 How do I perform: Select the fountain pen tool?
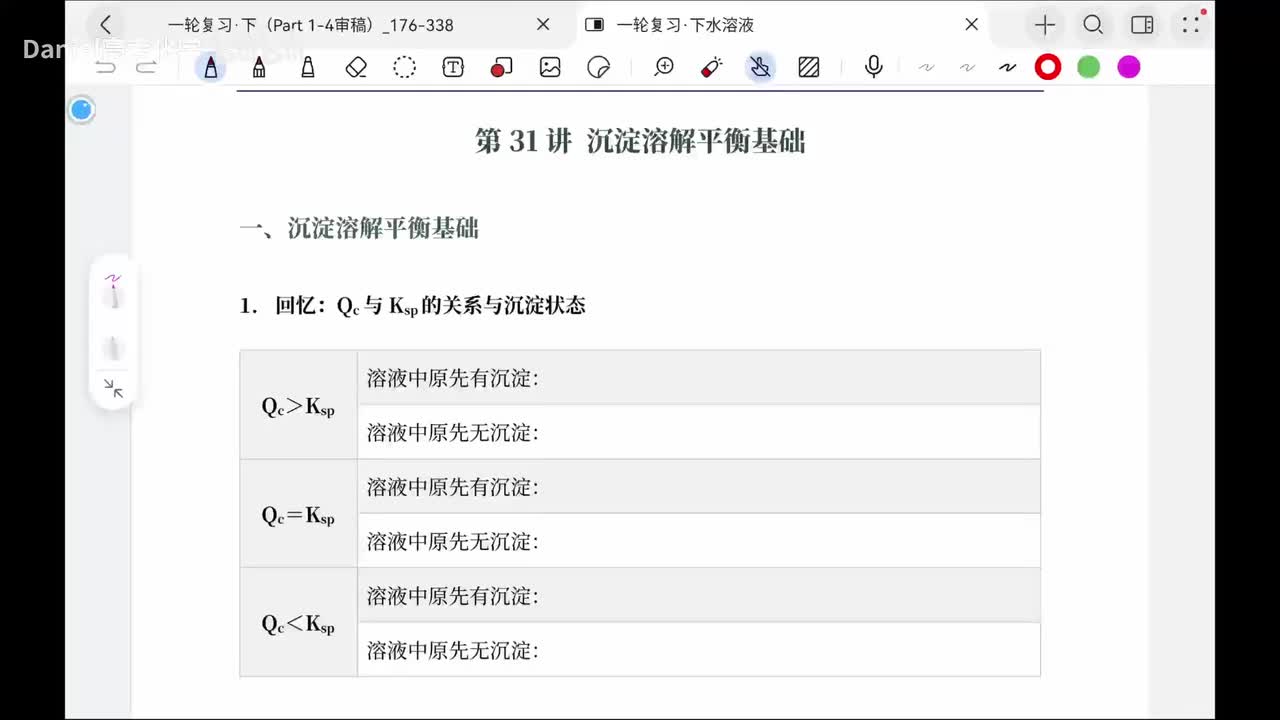pos(210,67)
